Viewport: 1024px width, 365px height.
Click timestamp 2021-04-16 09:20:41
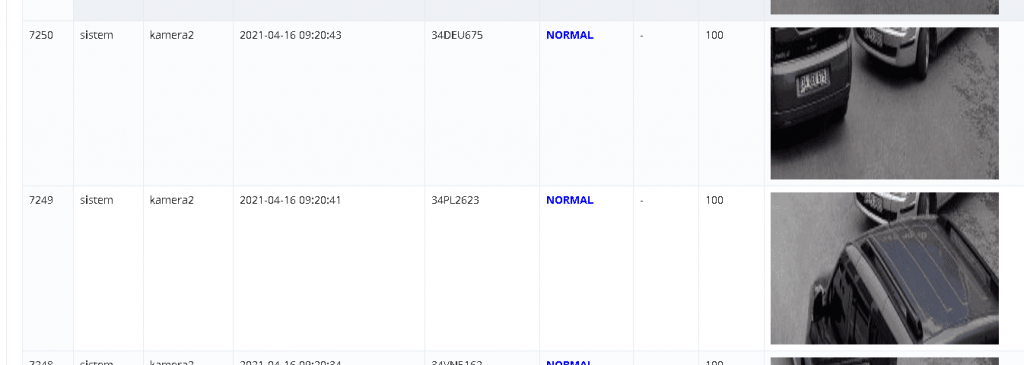[x=291, y=200]
